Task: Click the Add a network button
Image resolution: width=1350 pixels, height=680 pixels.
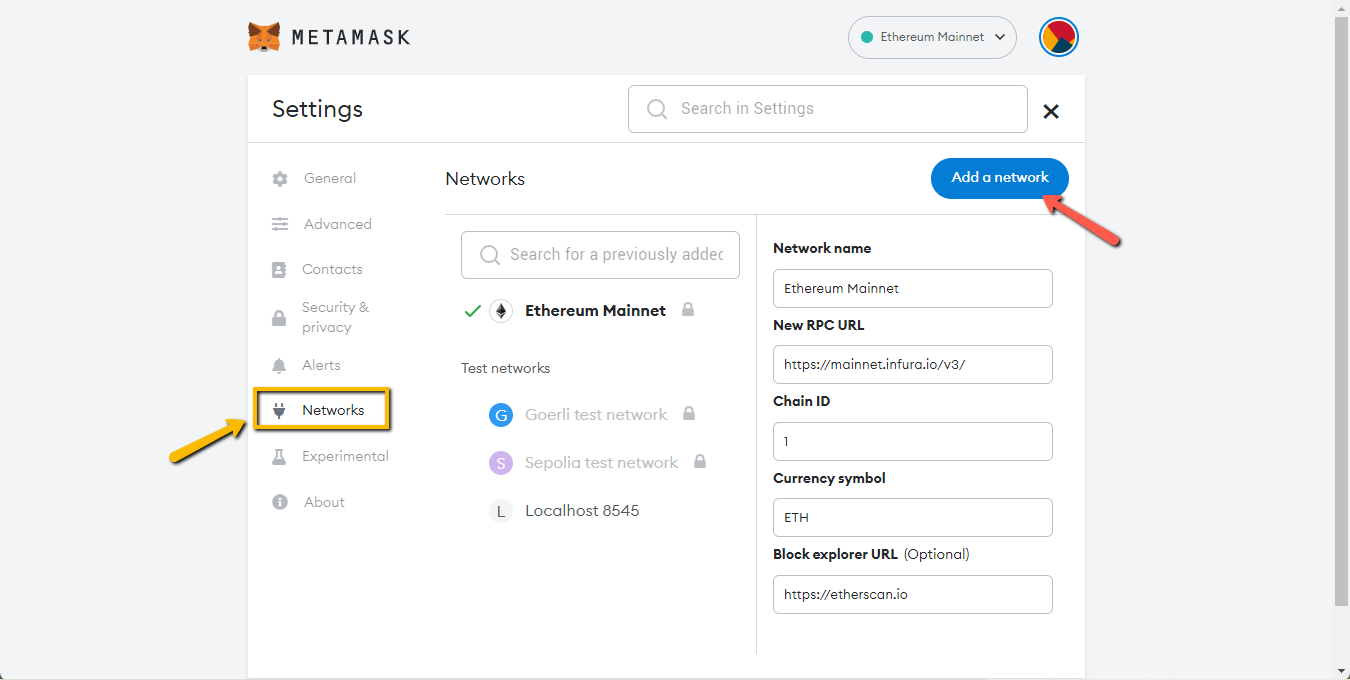Action: pyautogui.click(x=1000, y=178)
